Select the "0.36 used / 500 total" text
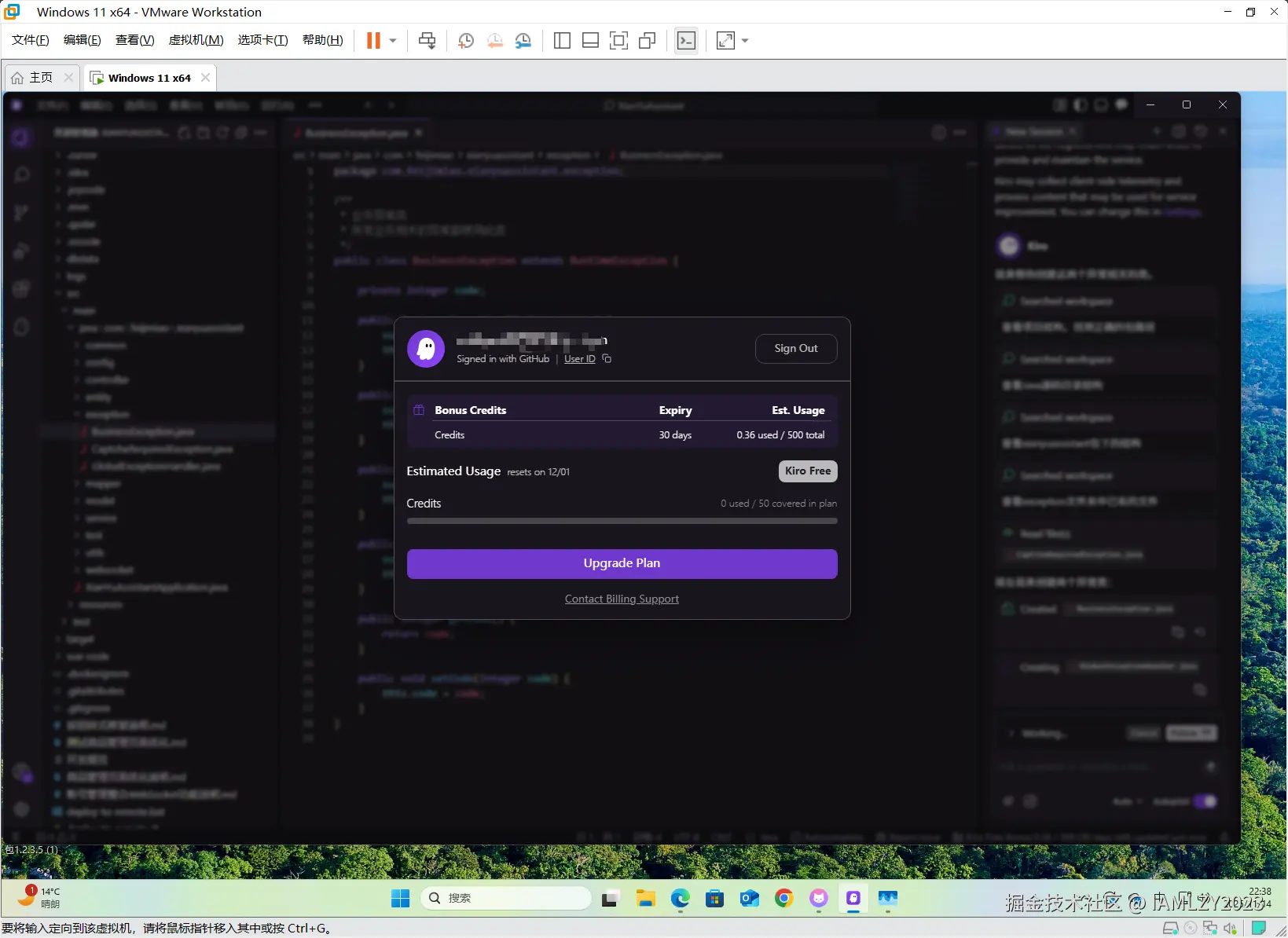 tap(780, 435)
